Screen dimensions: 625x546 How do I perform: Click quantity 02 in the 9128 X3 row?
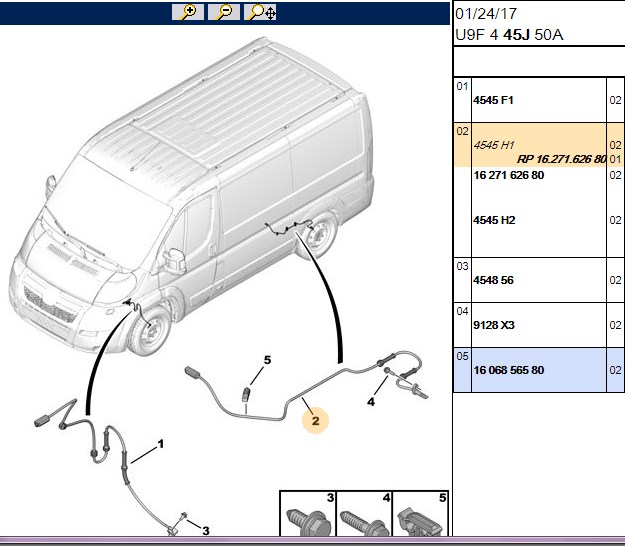615,325
